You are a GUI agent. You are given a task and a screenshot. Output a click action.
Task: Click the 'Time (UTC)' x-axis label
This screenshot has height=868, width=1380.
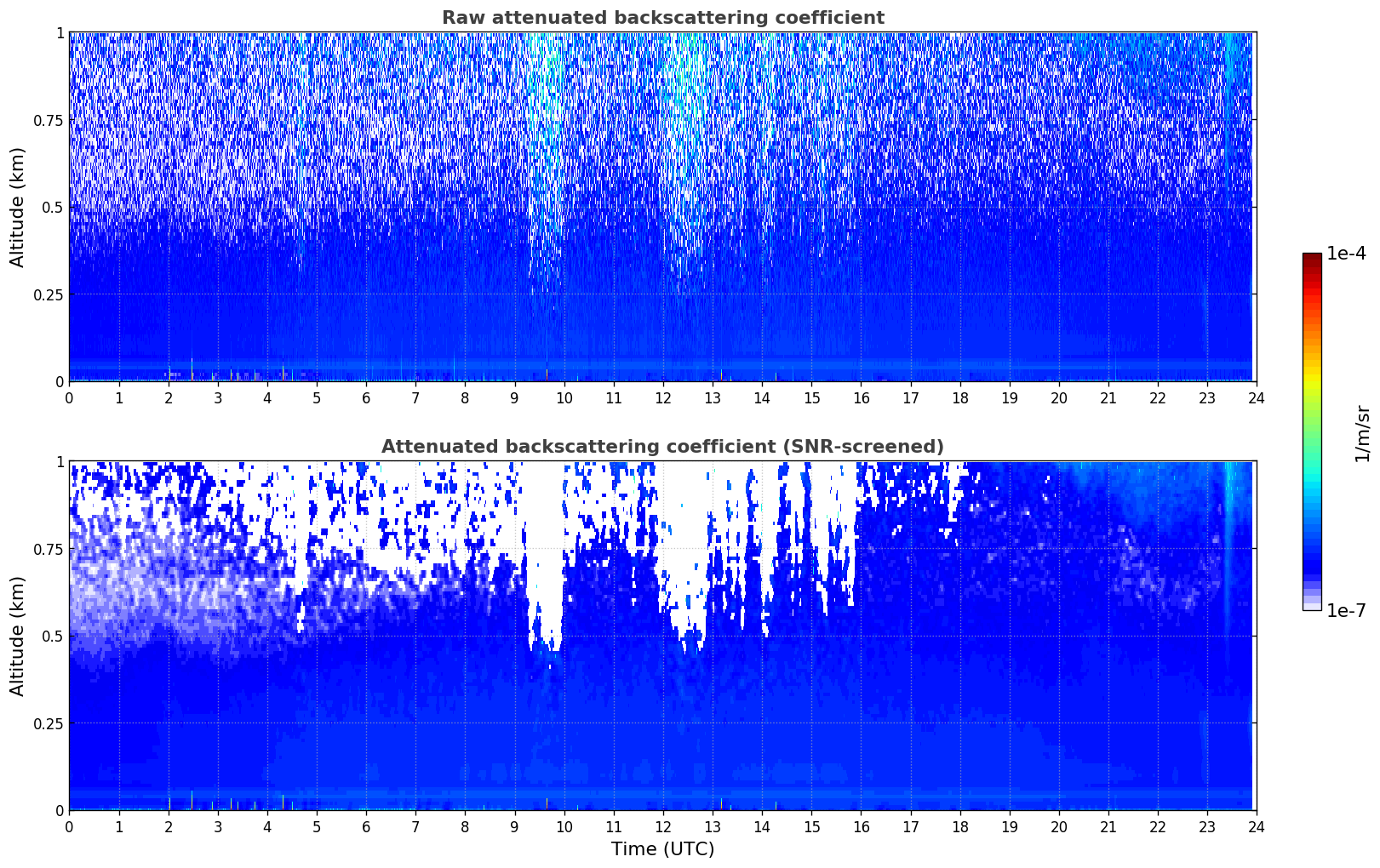pyautogui.click(x=662, y=849)
